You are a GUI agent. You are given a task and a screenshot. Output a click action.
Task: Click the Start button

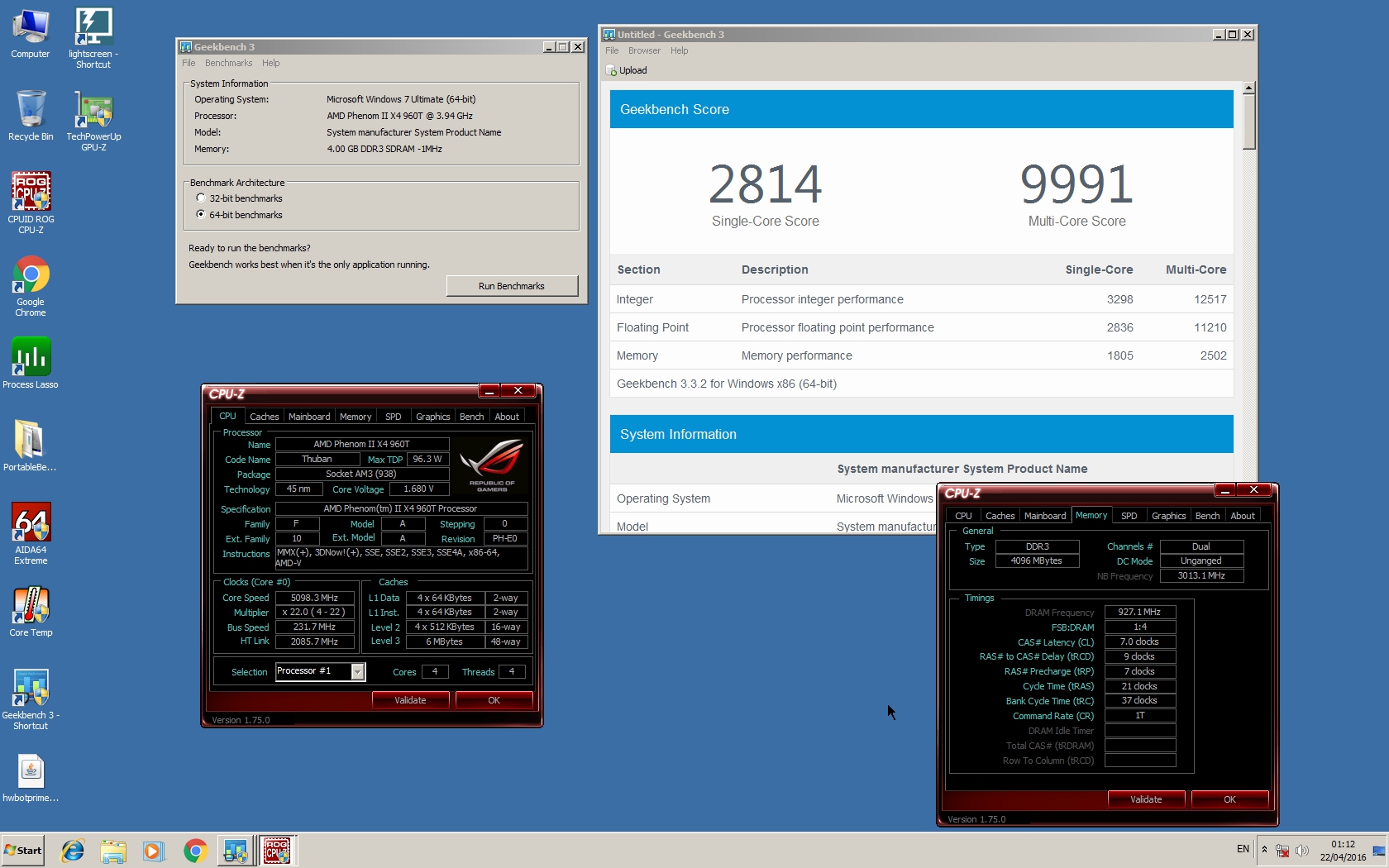coord(23,851)
